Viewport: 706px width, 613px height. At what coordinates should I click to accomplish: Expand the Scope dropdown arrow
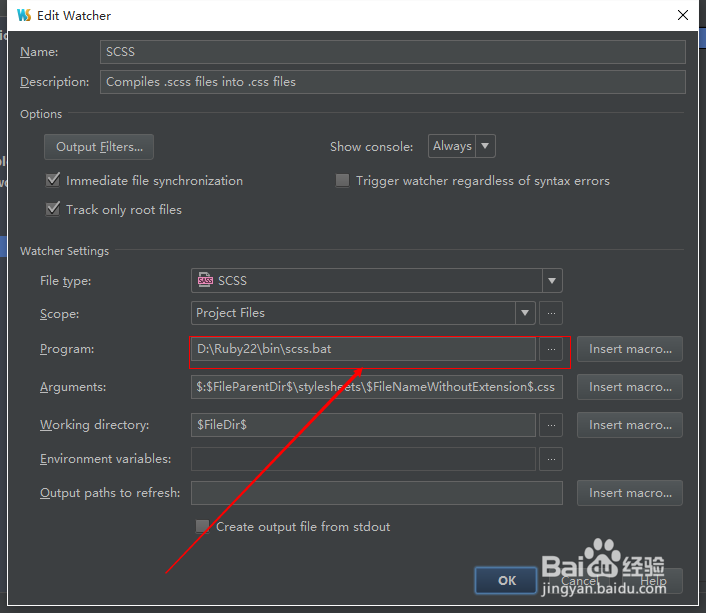525,313
